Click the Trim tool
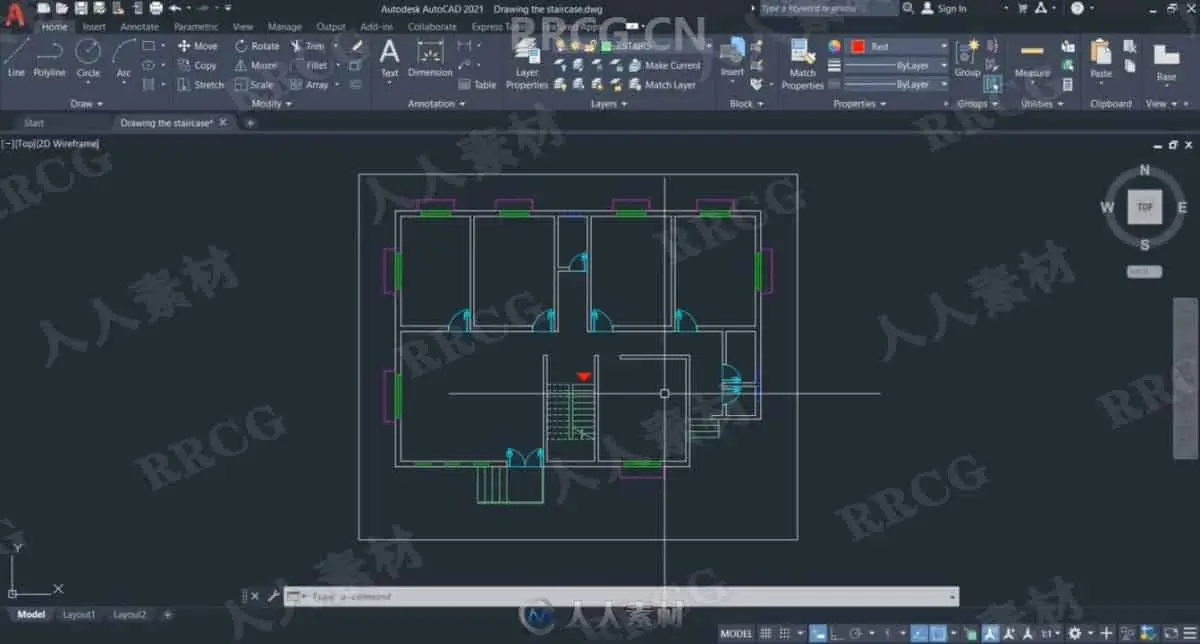The width and height of the screenshot is (1200, 644). (x=308, y=46)
